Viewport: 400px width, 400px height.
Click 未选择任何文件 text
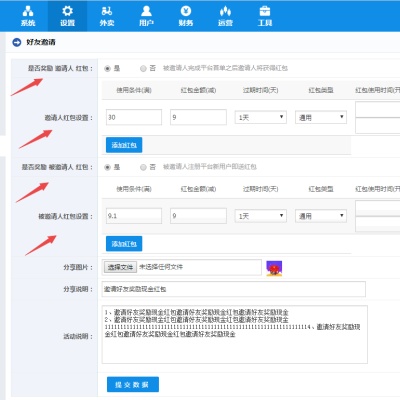click(x=161, y=267)
